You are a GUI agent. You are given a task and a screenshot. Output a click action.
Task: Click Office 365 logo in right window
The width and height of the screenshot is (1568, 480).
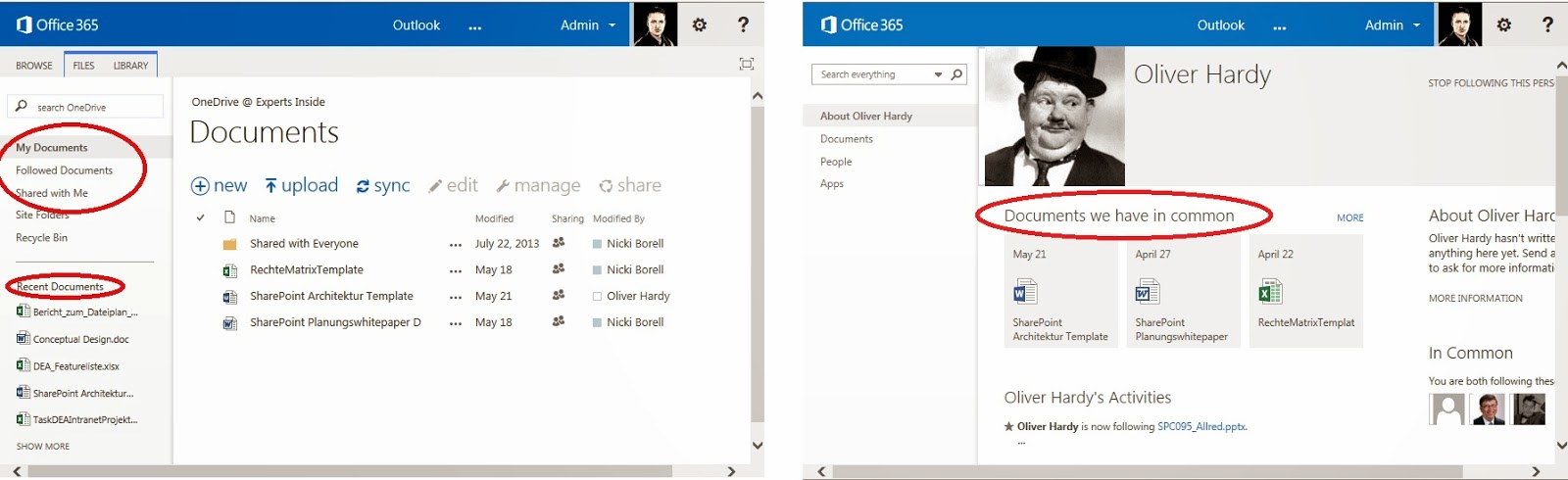862,24
